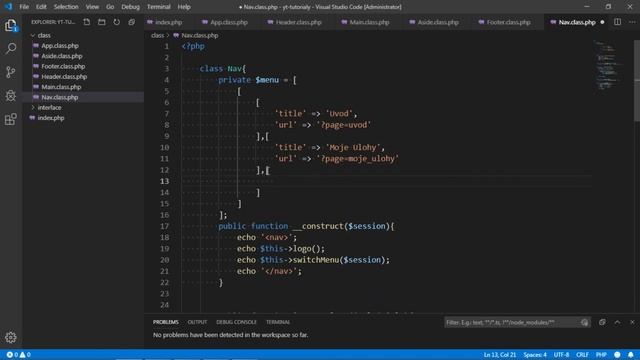Screen dimensions: 640x360
Task: Click the class breadcrumb segment
Action: [158, 36]
